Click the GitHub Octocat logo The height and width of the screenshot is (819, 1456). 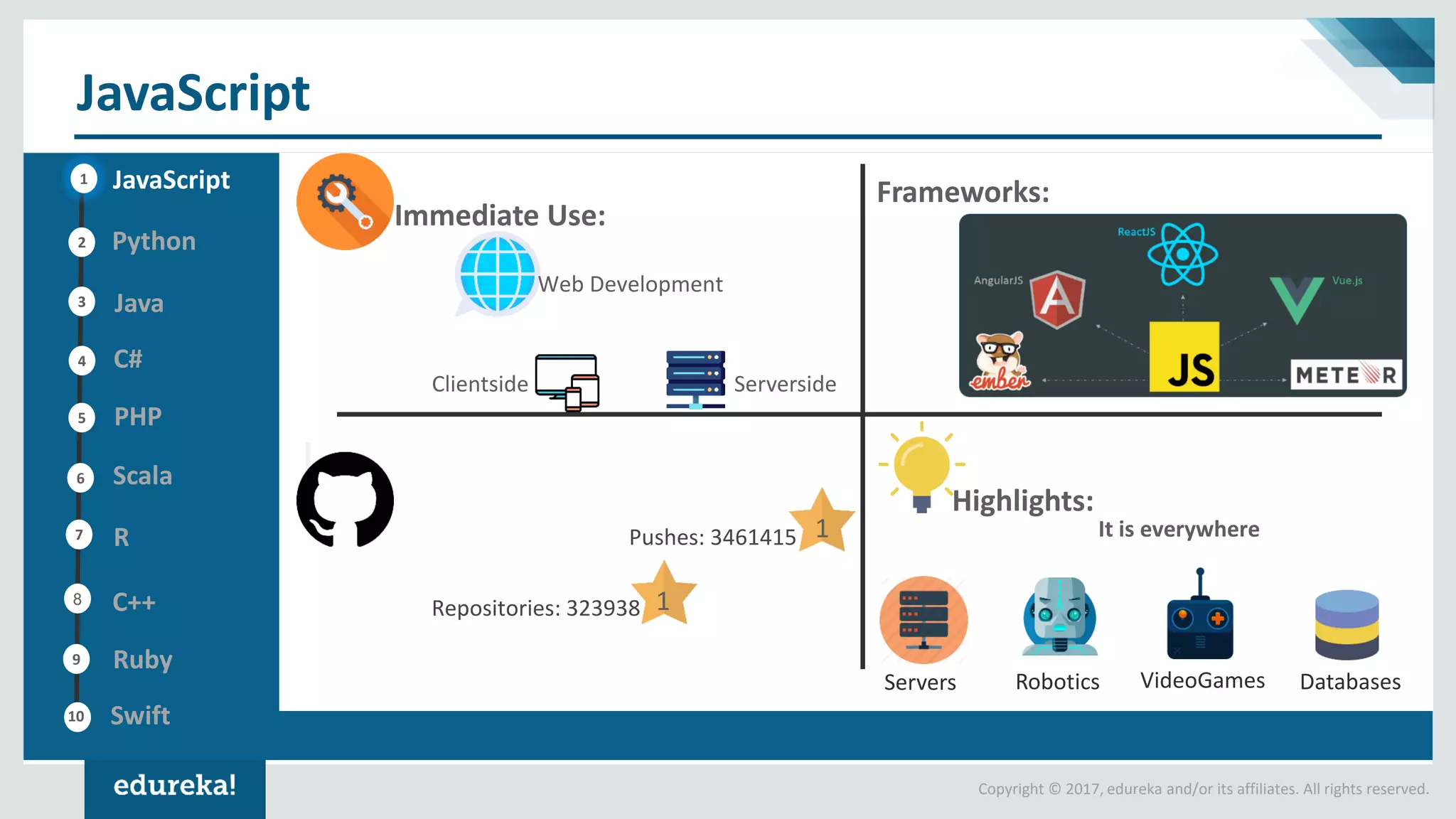pyautogui.click(x=345, y=500)
